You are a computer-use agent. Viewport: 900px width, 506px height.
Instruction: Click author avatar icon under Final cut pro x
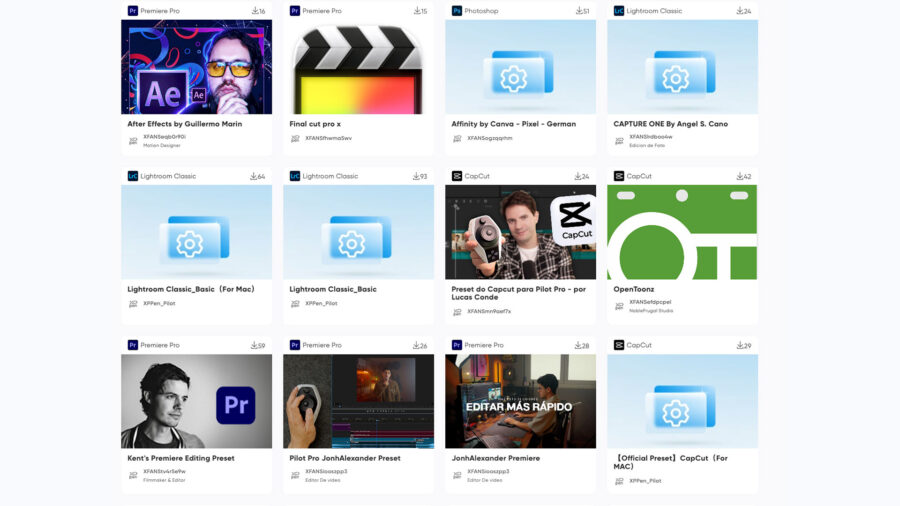tap(295, 138)
